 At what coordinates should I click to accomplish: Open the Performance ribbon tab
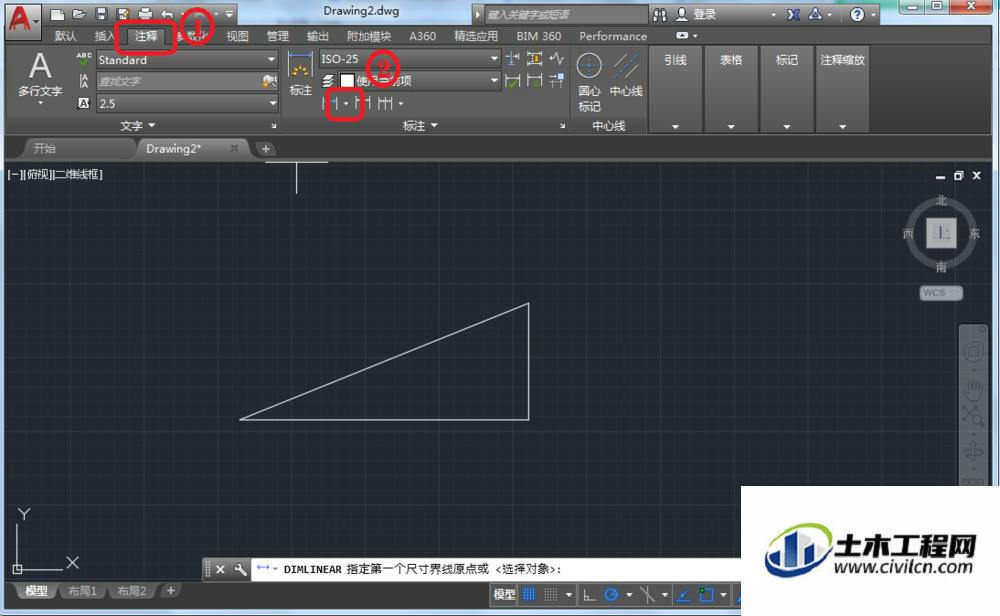click(613, 36)
